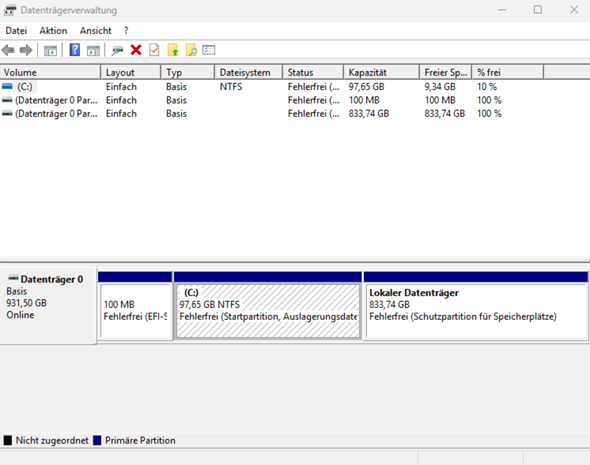This screenshot has width=590, height=465.
Task: Select the 100 MB EFI partition block
Action: pos(135,312)
